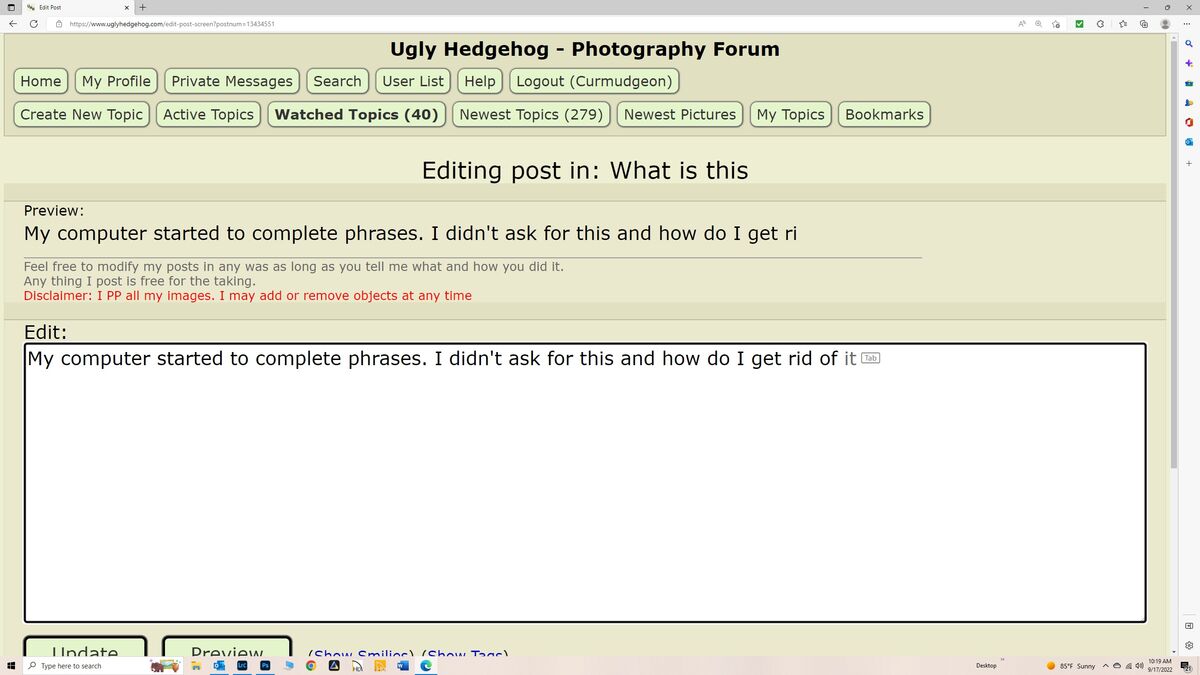
Task: Toggle the weather widget showing 85°F Sunny
Action: (1073, 665)
